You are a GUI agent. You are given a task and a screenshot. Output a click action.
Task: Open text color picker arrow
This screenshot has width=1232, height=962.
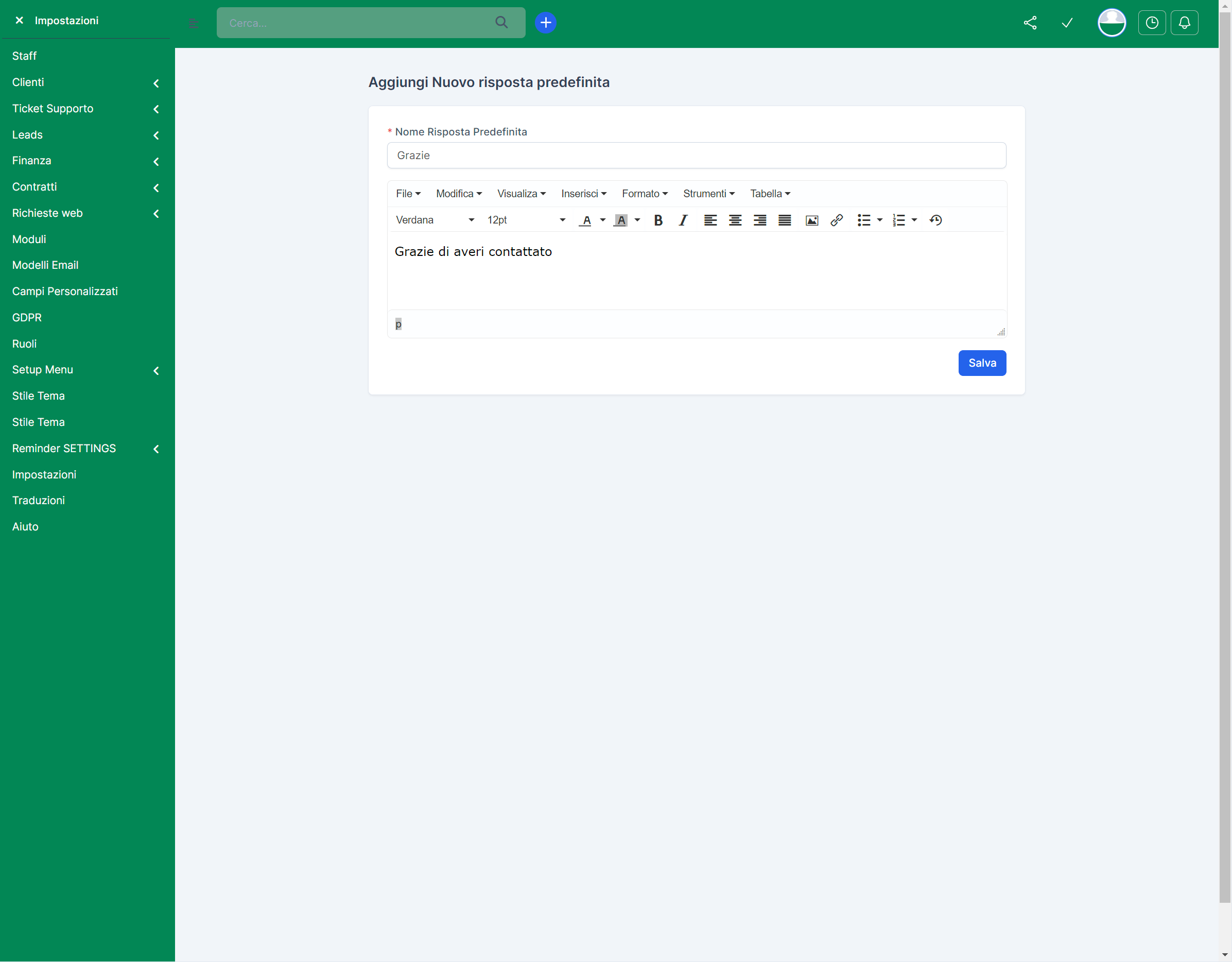point(602,220)
